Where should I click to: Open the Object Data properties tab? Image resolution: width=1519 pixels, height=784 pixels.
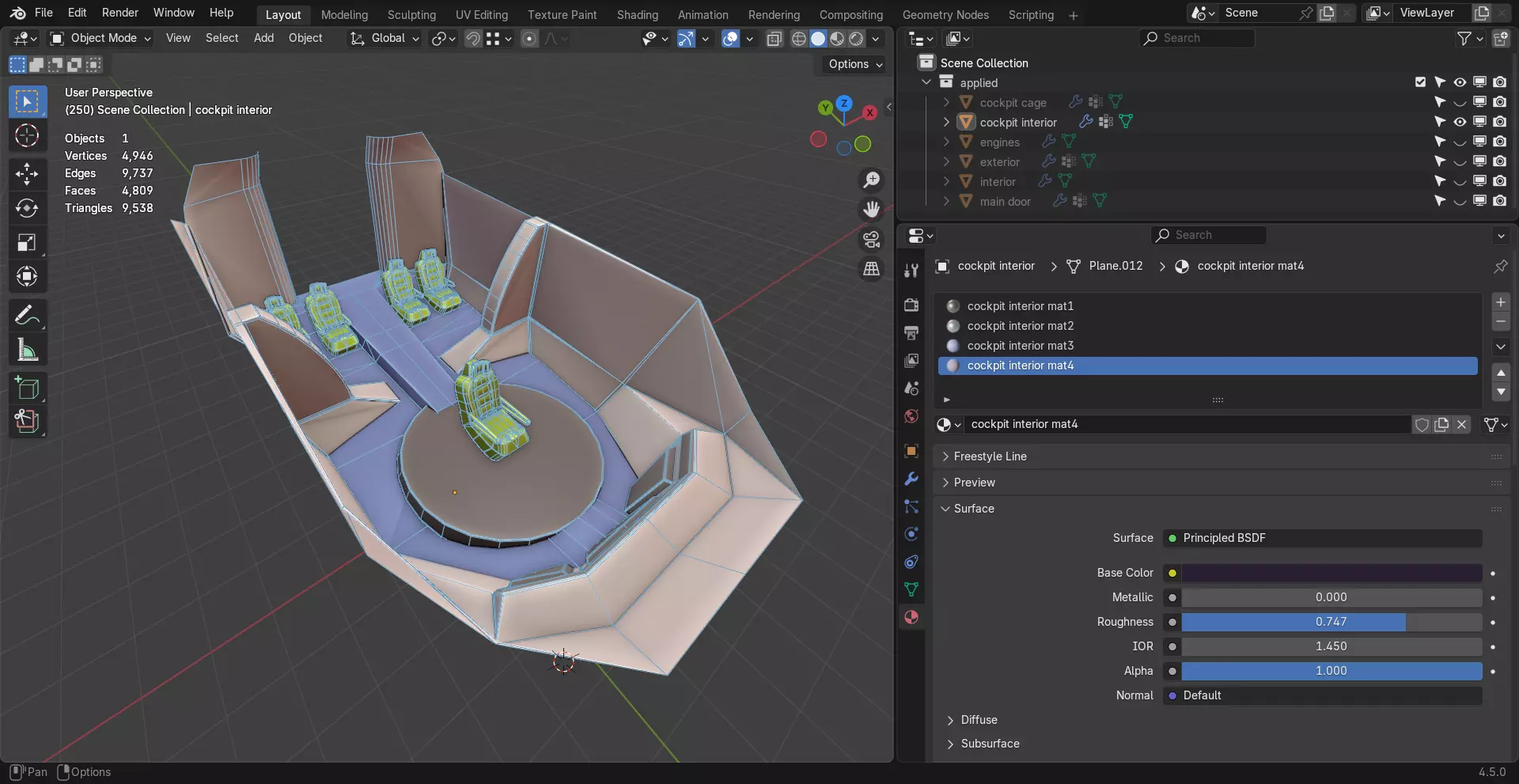(x=911, y=589)
